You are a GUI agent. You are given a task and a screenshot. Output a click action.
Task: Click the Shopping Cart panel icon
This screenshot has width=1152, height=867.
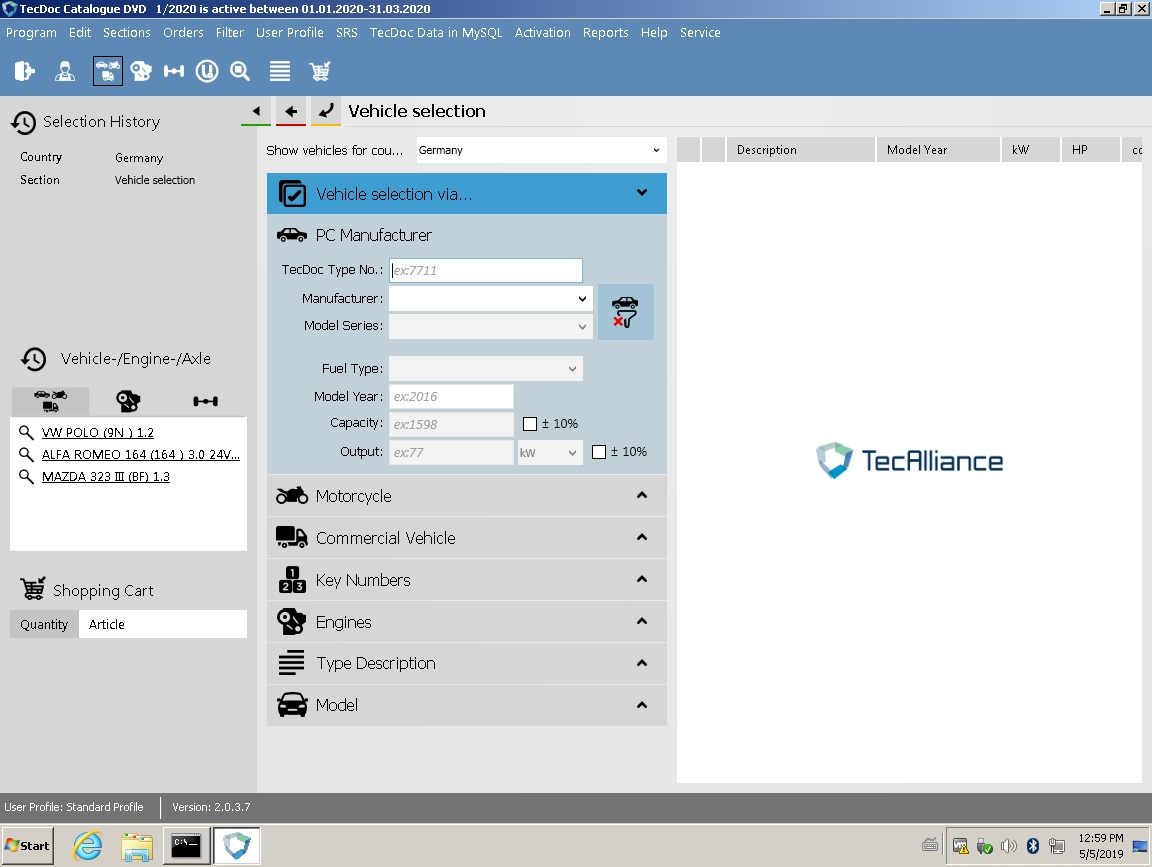[33, 589]
